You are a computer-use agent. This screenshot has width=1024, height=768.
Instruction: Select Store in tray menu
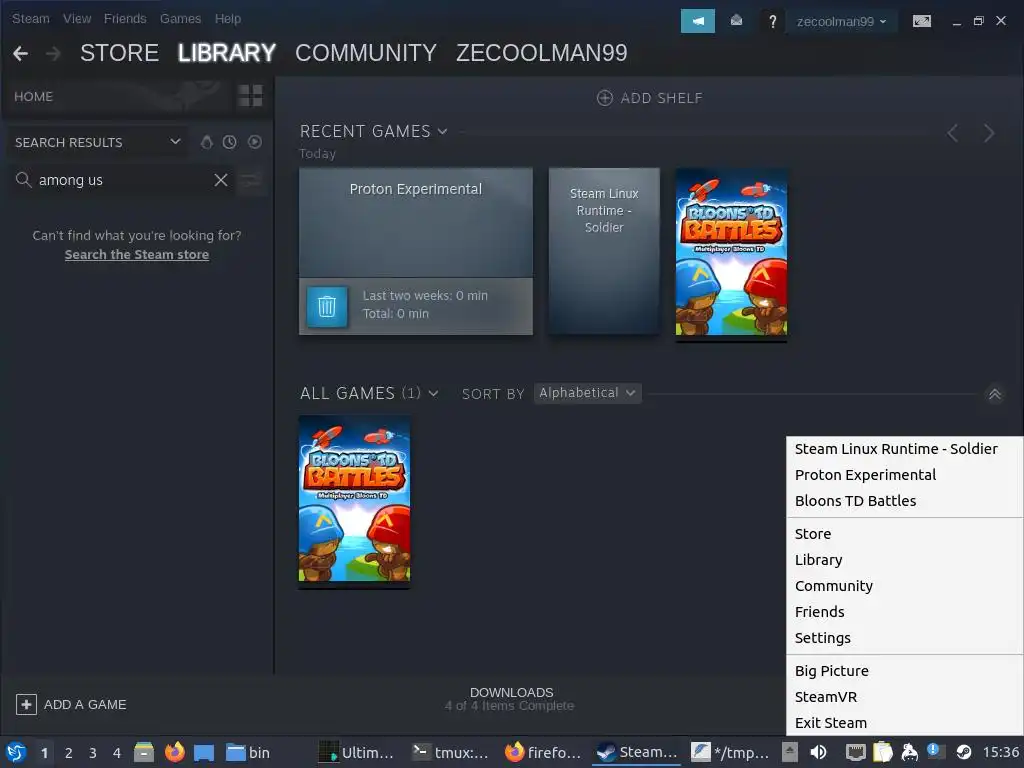pos(904,534)
